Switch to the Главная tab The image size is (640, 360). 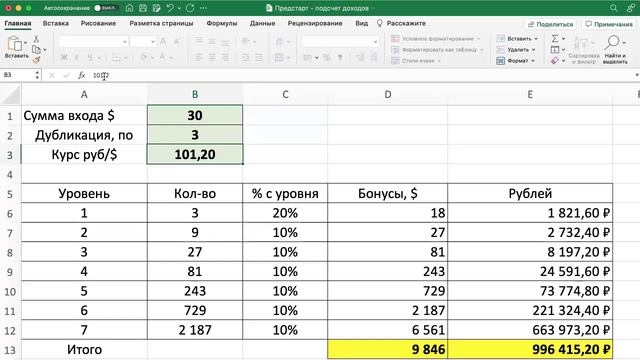[18, 23]
